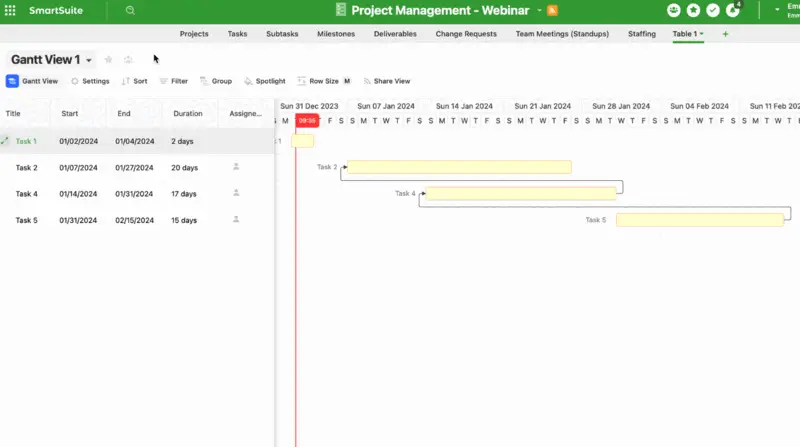Select the Task 2 row title
Viewport: 800px width, 447px height.
27,167
